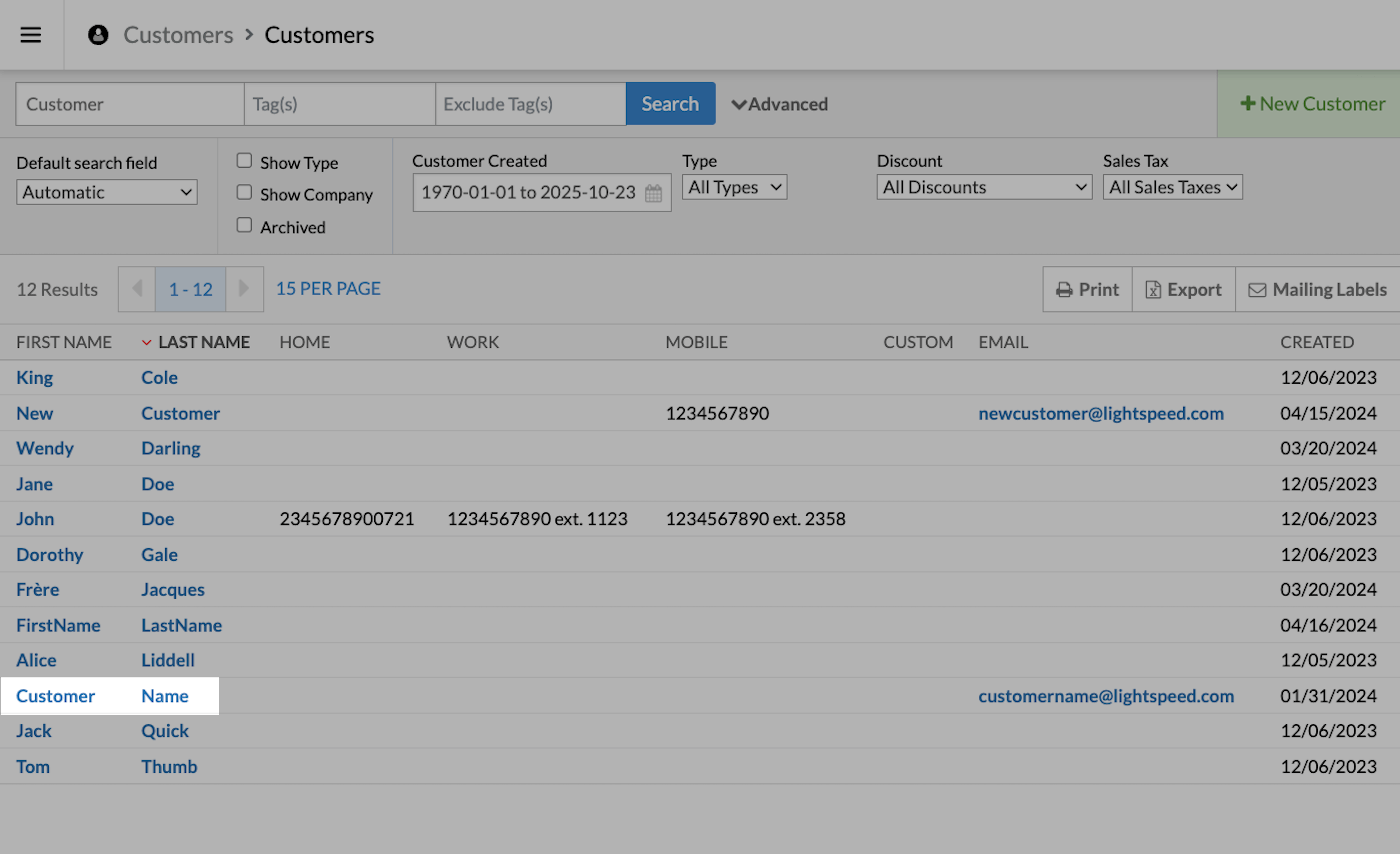Viewport: 1400px width, 854px height.
Task: Click the Customers profile icon in breadcrumb
Action: (x=98, y=35)
